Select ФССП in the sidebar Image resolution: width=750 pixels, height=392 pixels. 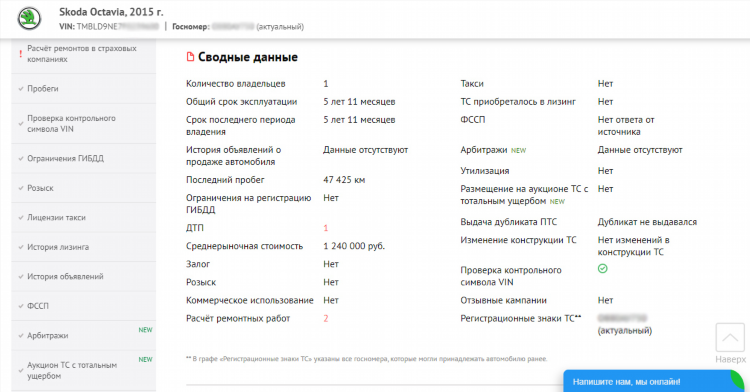point(84,306)
